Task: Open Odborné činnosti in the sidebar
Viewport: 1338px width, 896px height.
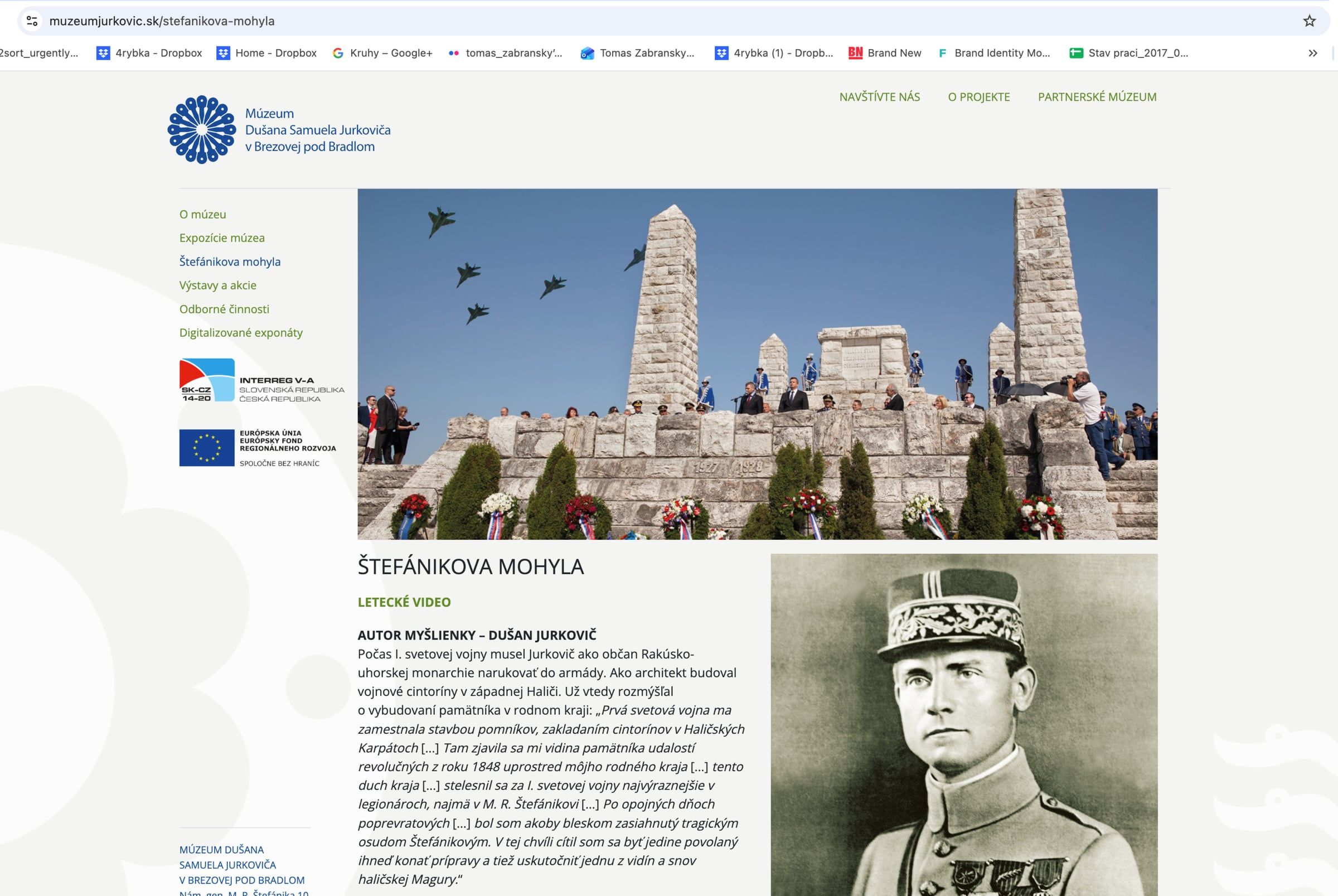Action: click(x=225, y=309)
